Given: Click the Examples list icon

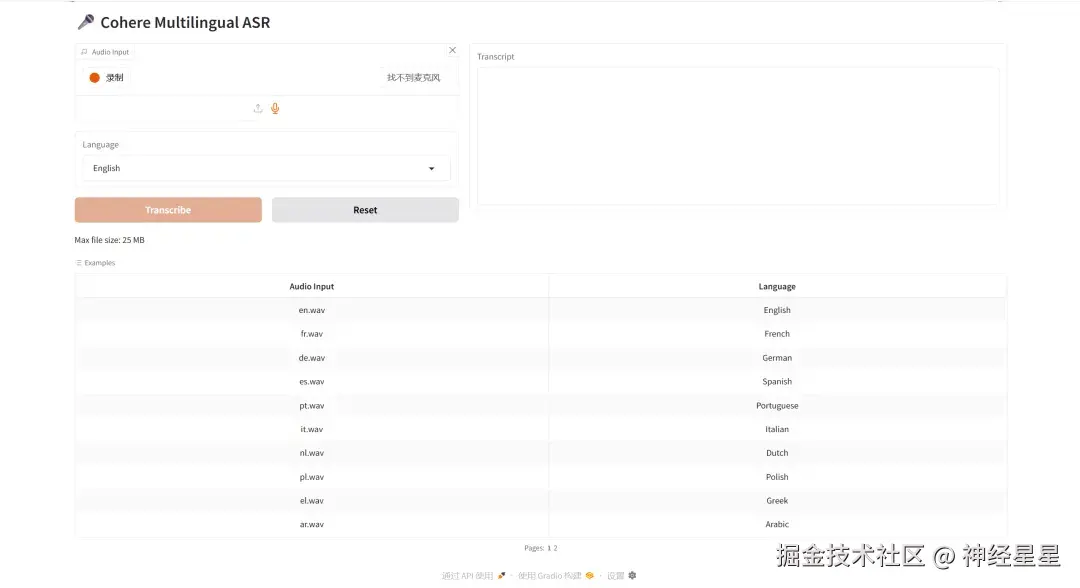Looking at the screenshot, I should [79, 263].
